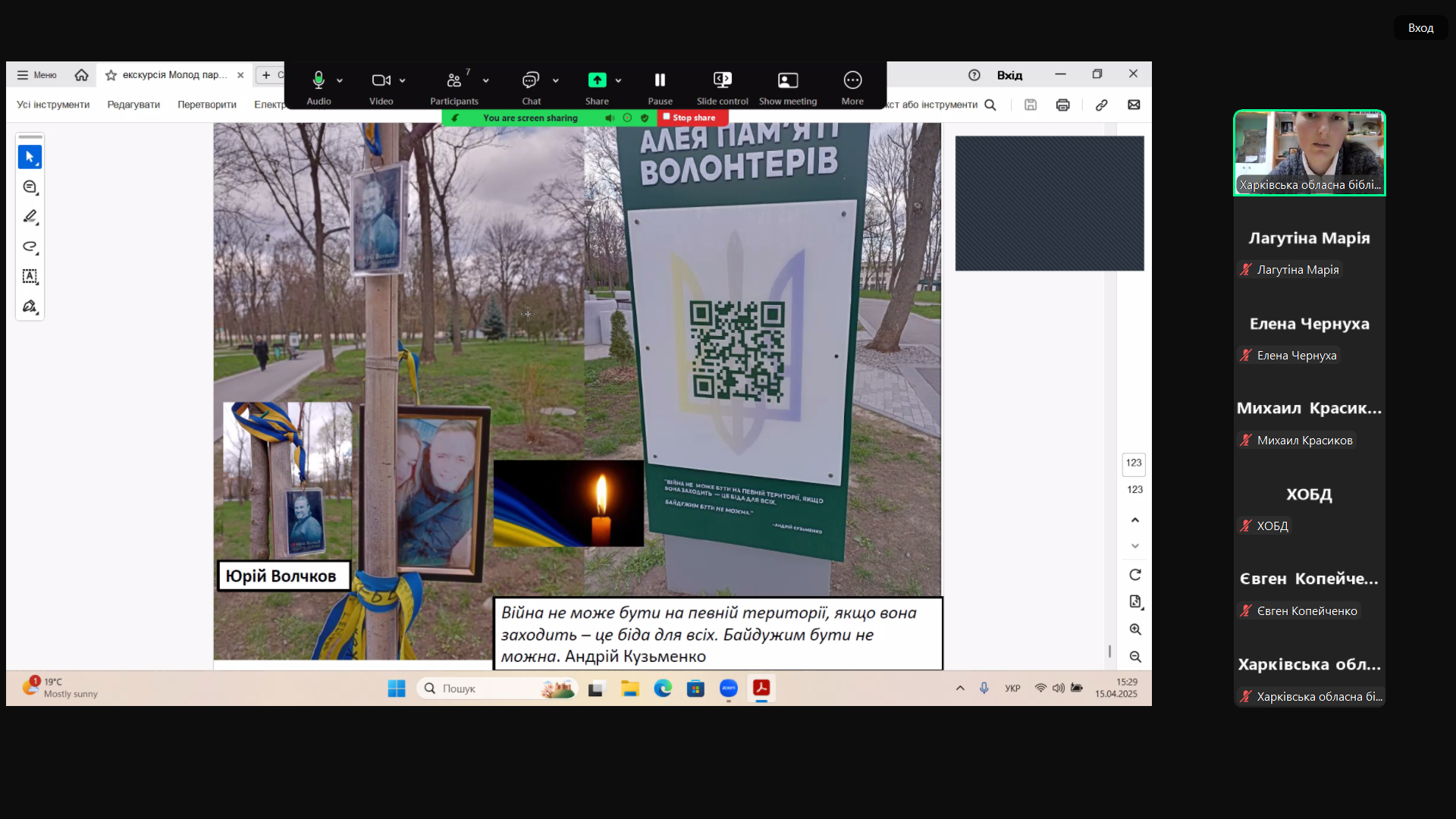This screenshot has width=1456, height=819.
Task: Open Slide control in Zoom toolbar
Action: pyautogui.click(x=722, y=87)
